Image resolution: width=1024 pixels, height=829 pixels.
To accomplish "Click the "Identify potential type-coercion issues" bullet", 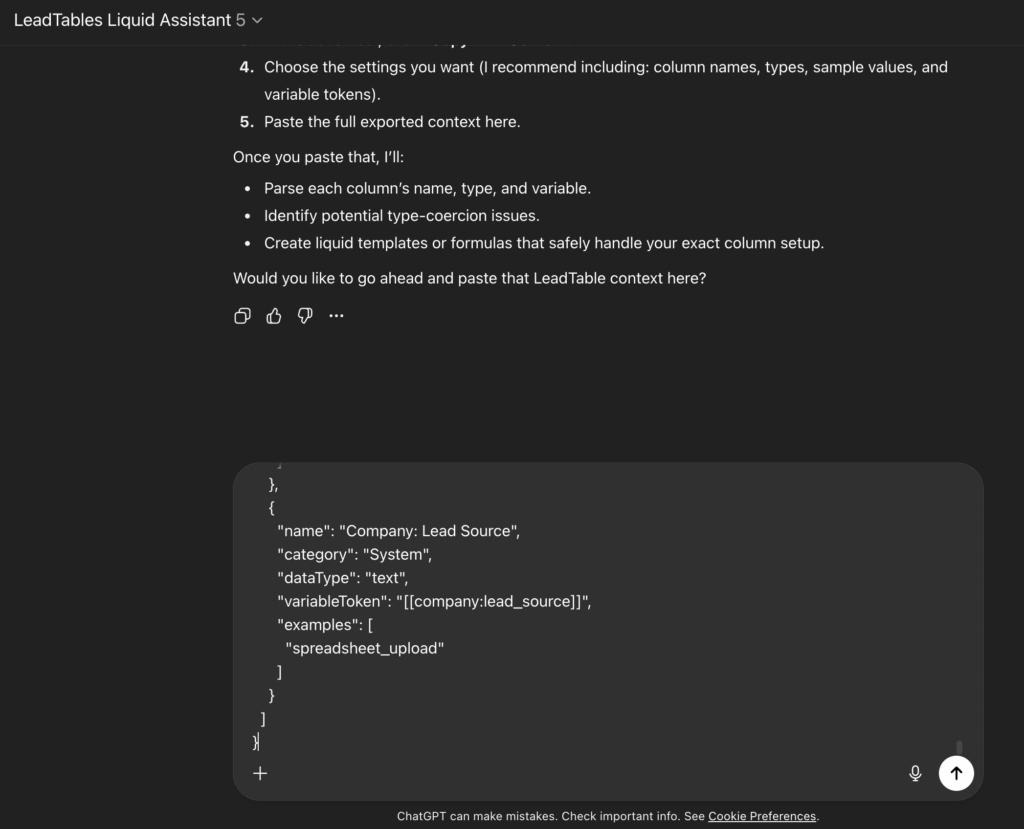I will pos(401,215).
